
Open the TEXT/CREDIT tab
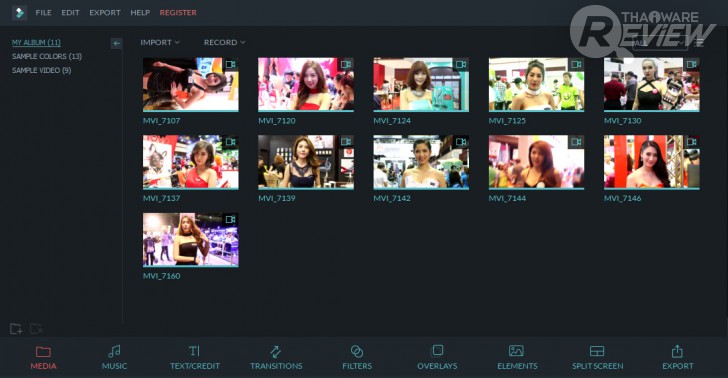[x=195, y=358]
